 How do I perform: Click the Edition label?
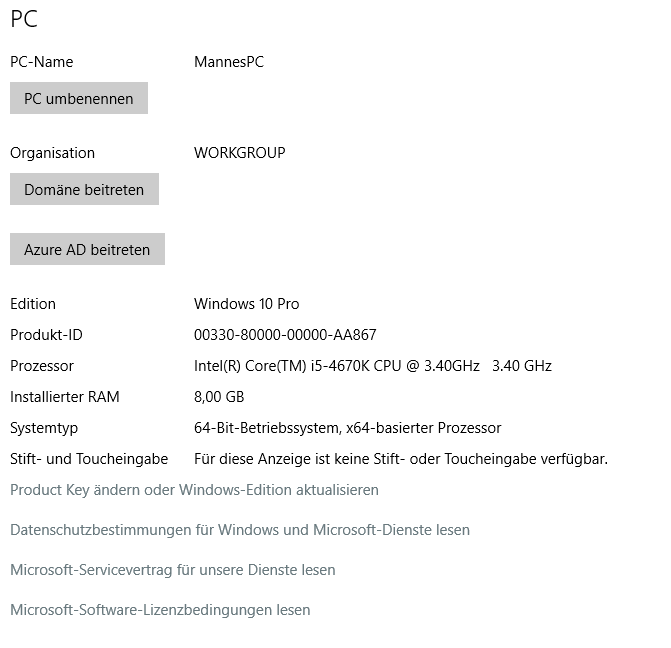tap(33, 304)
